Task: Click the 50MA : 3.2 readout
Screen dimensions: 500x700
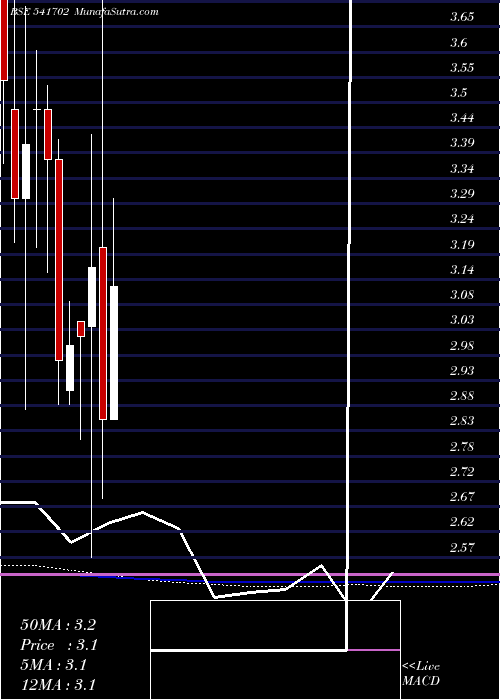Action: pos(58,625)
